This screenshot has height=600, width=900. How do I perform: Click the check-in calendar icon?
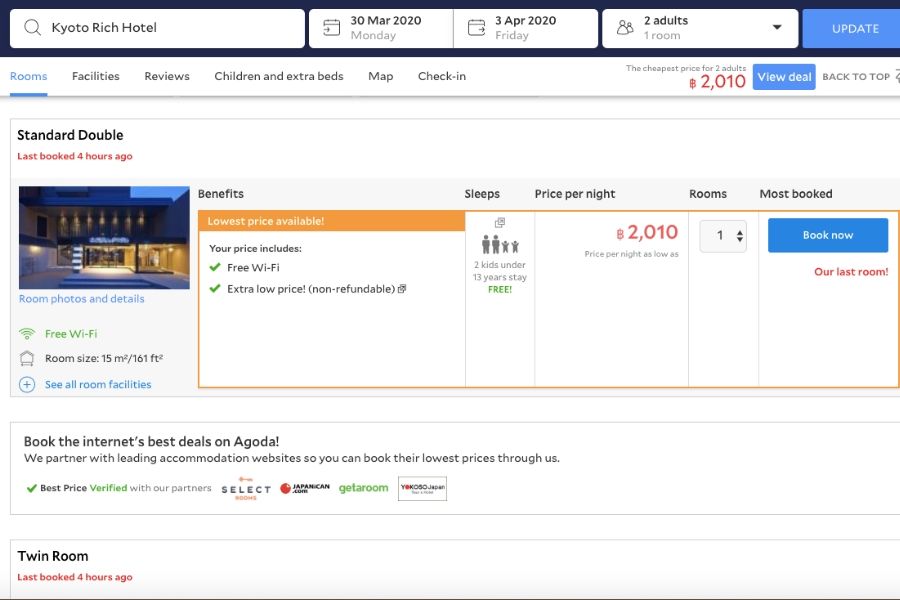click(x=332, y=28)
